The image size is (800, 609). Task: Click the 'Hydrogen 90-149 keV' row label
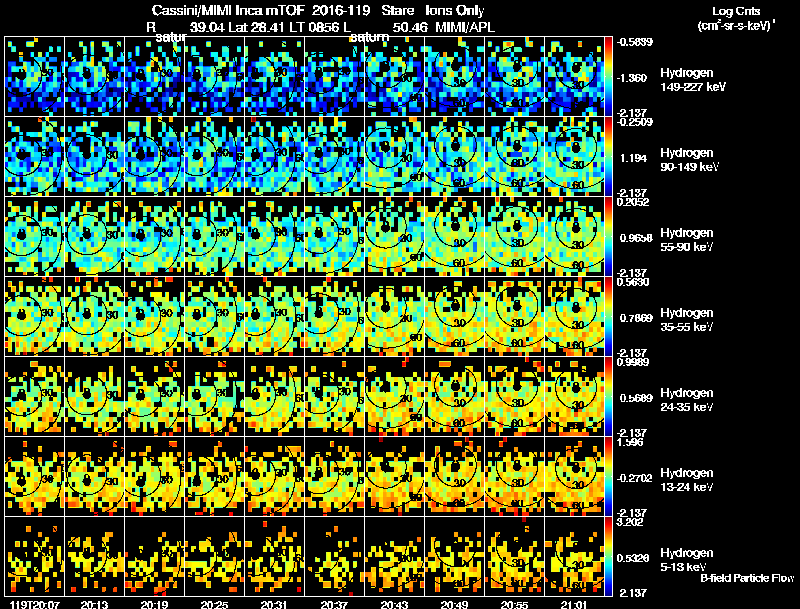[x=689, y=160]
